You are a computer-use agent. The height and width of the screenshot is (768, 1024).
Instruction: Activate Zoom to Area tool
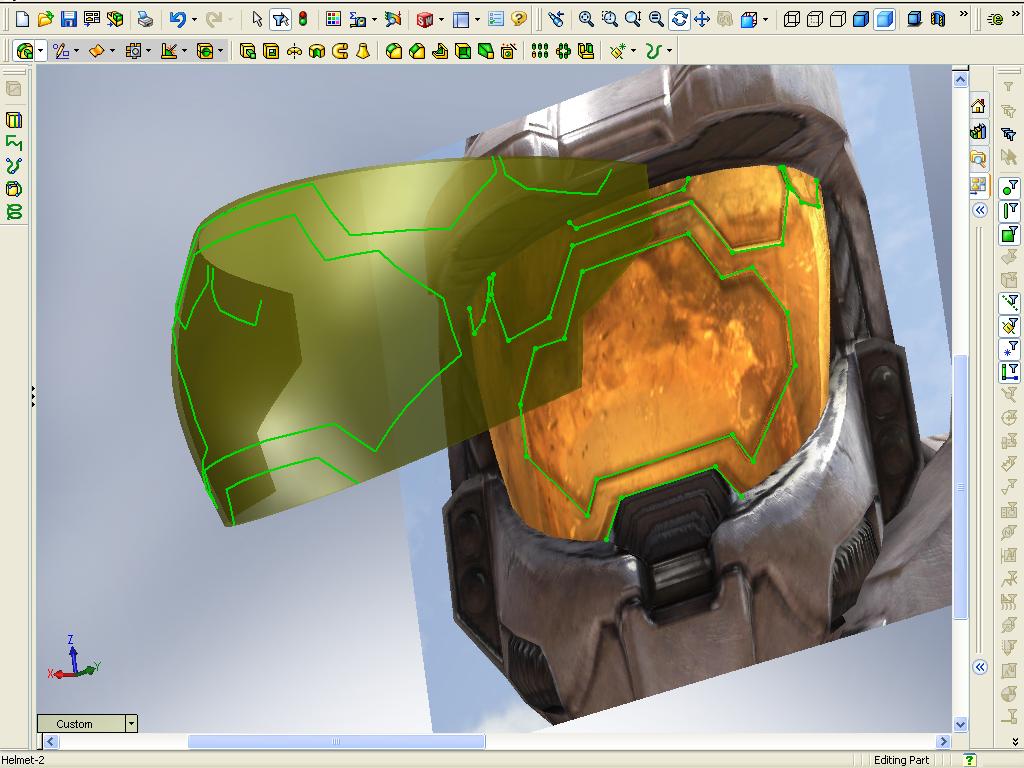coord(609,19)
